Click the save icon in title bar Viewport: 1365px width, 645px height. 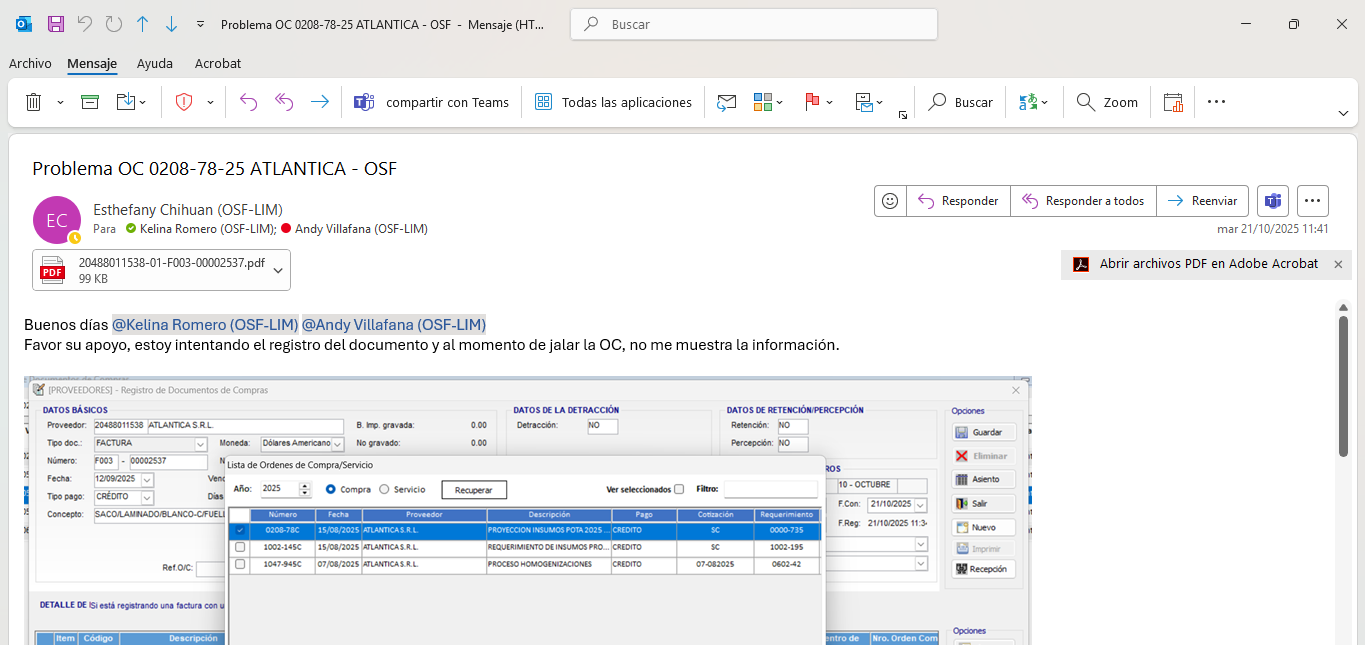coord(56,24)
